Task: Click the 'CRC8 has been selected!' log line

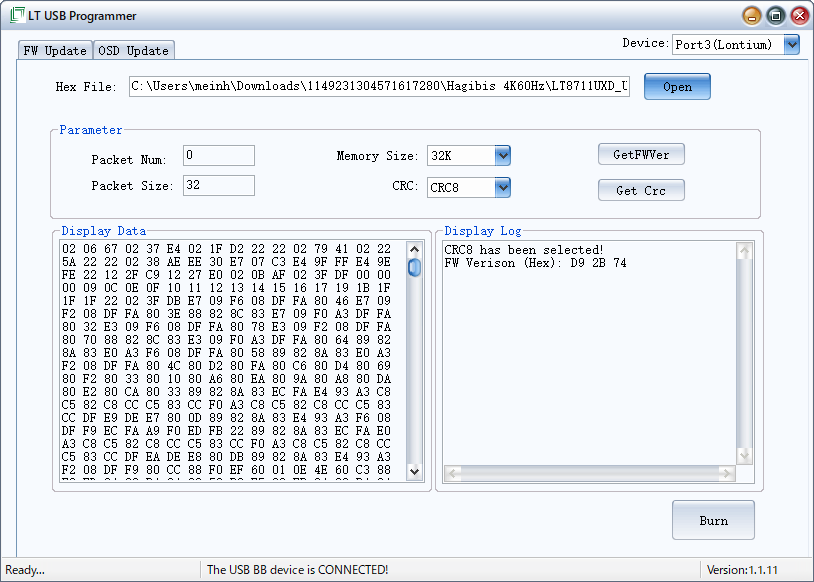Action: [x=523, y=250]
